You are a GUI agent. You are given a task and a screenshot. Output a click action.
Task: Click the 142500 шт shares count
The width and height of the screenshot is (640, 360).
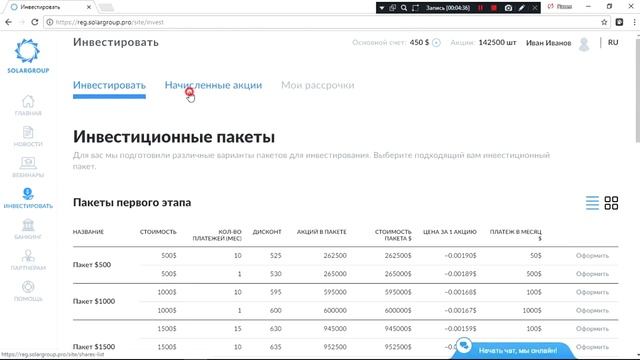497,42
